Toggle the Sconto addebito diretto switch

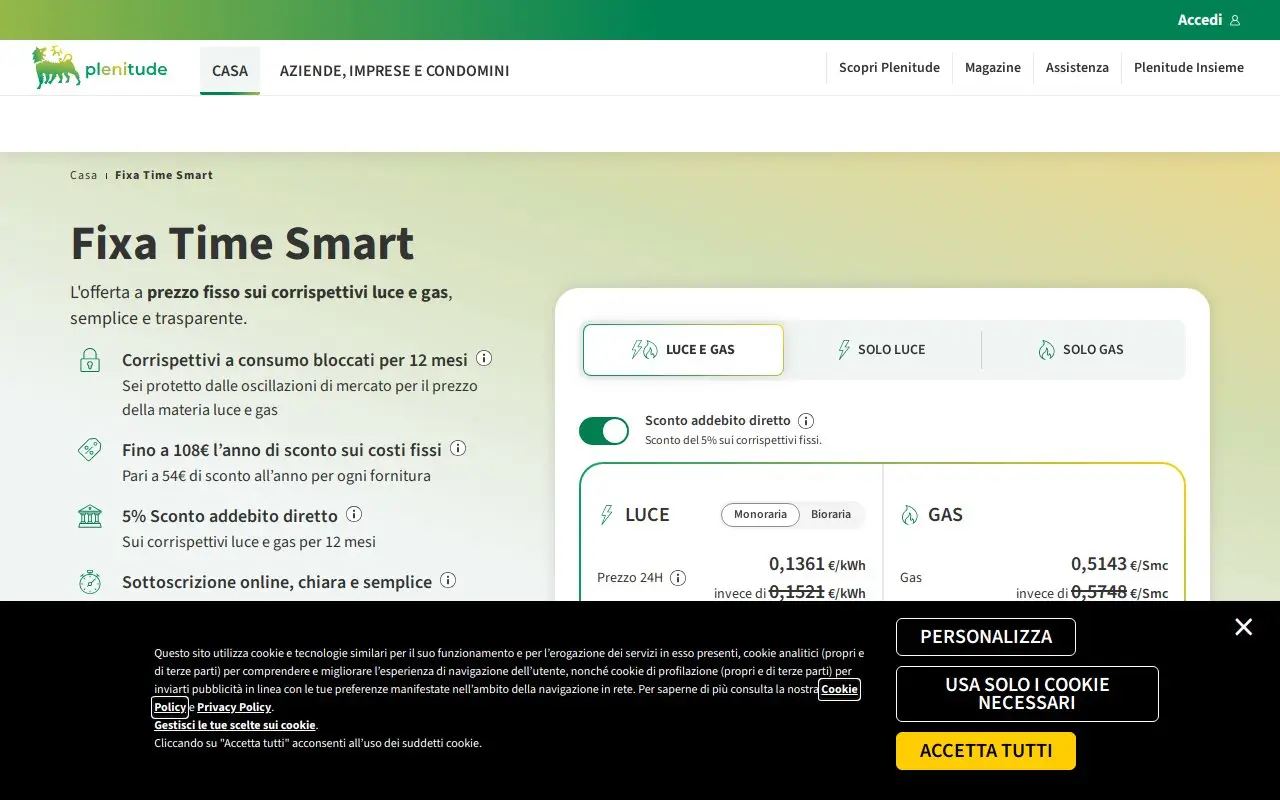pyautogui.click(x=604, y=431)
